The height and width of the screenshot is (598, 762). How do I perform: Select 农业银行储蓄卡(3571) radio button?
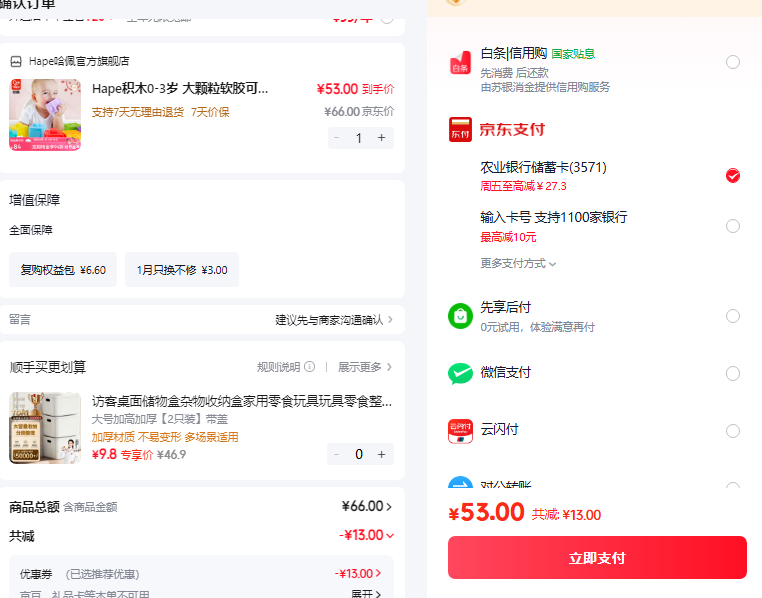tap(733, 175)
